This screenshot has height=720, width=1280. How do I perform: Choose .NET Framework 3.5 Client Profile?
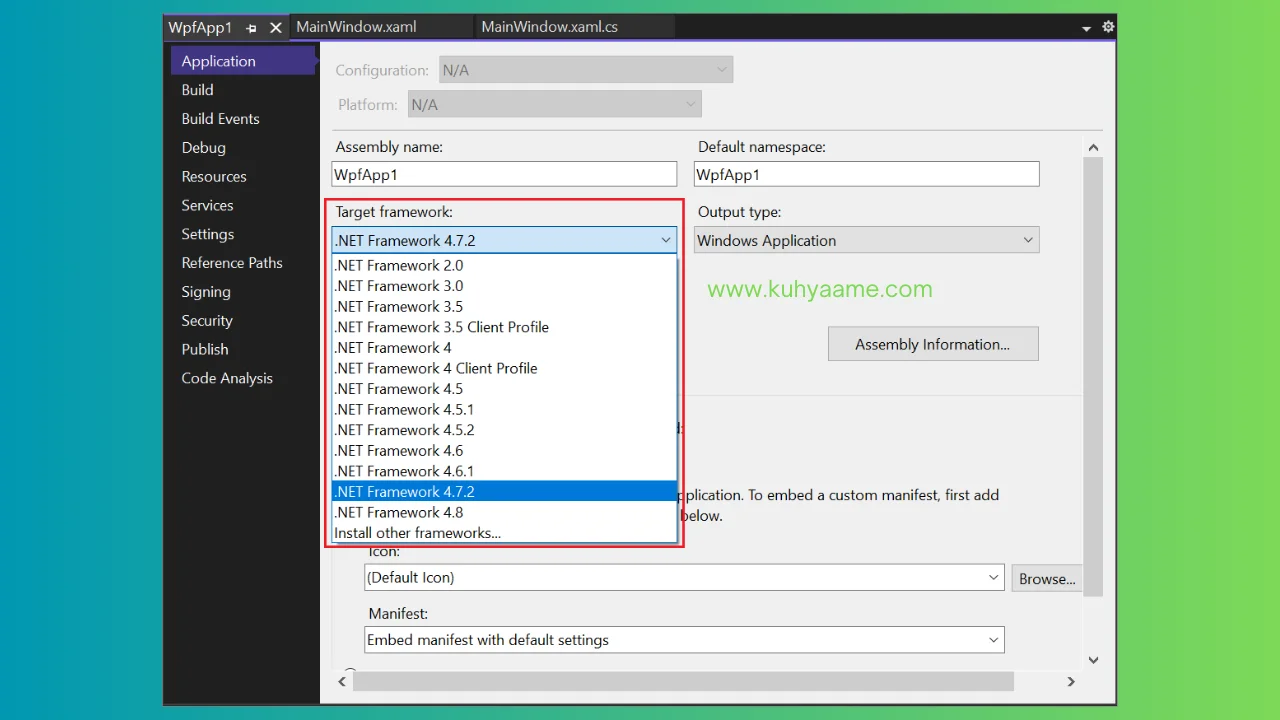tap(504, 327)
